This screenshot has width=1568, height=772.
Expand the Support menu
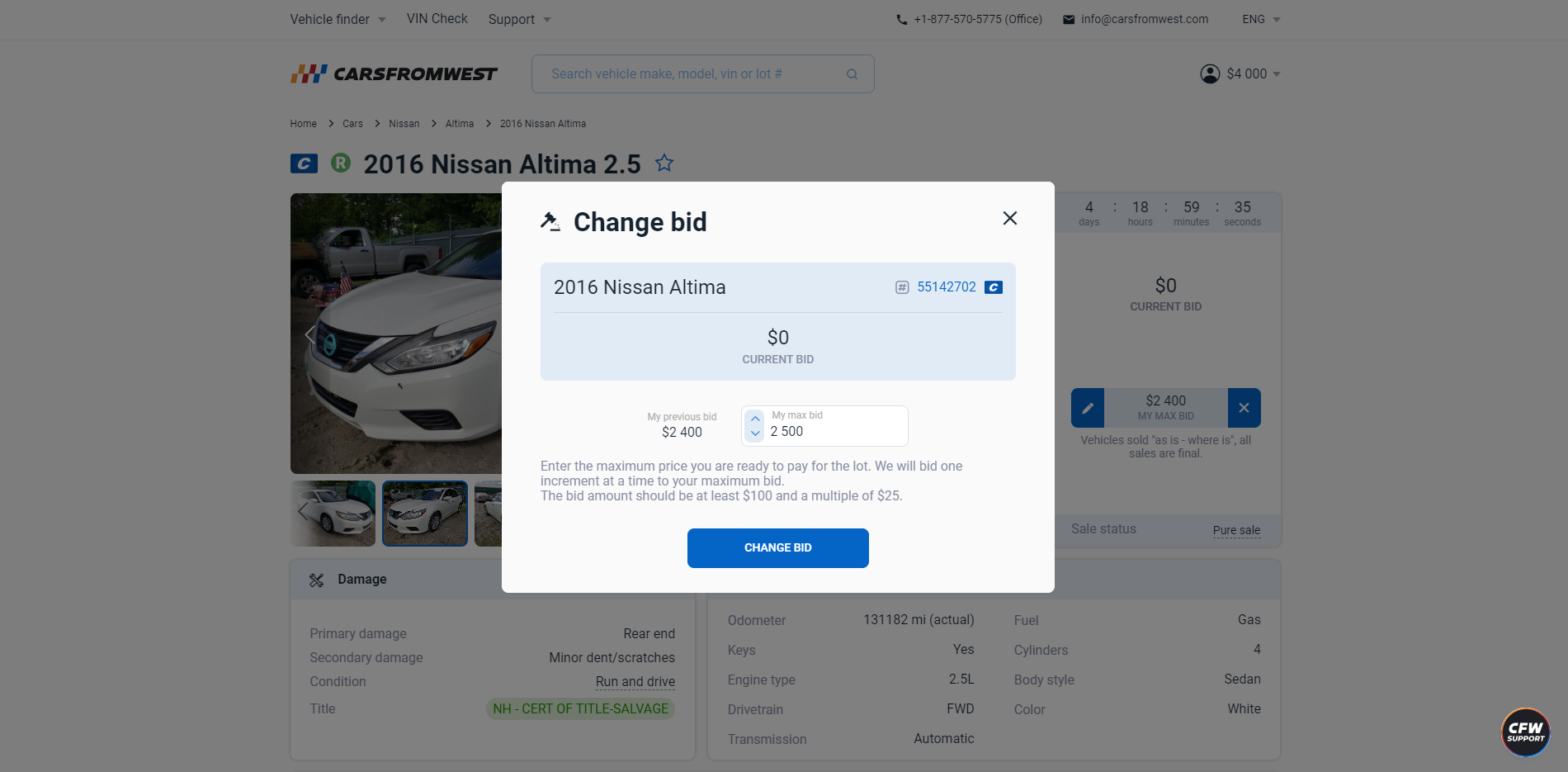[x=519, y=19]
